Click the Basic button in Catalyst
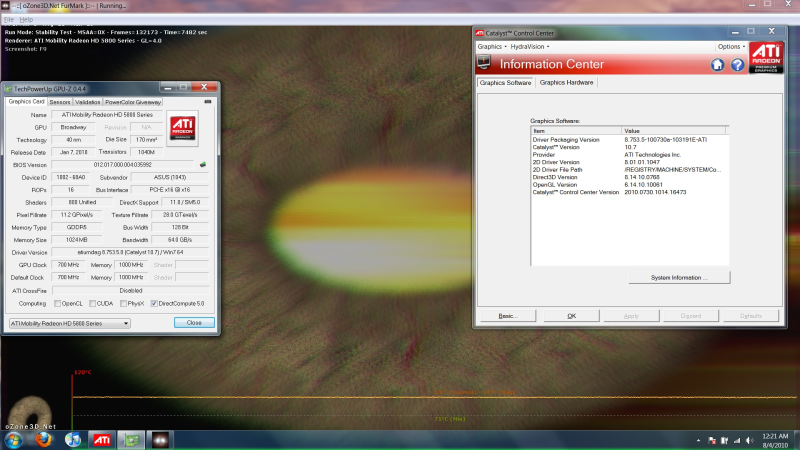This screenshot has height=450, width=800. [x=508, y=316]
